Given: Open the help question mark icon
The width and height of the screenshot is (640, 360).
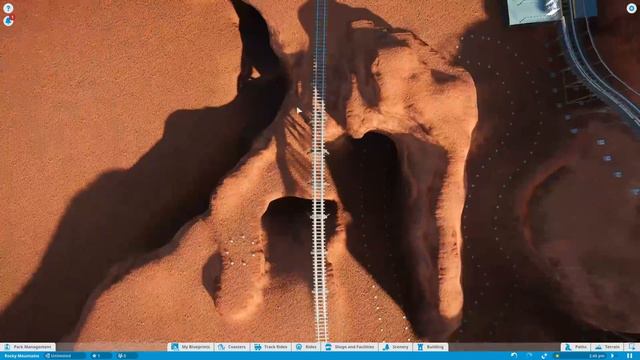Looking at the screenshot, I should [8, 8].
